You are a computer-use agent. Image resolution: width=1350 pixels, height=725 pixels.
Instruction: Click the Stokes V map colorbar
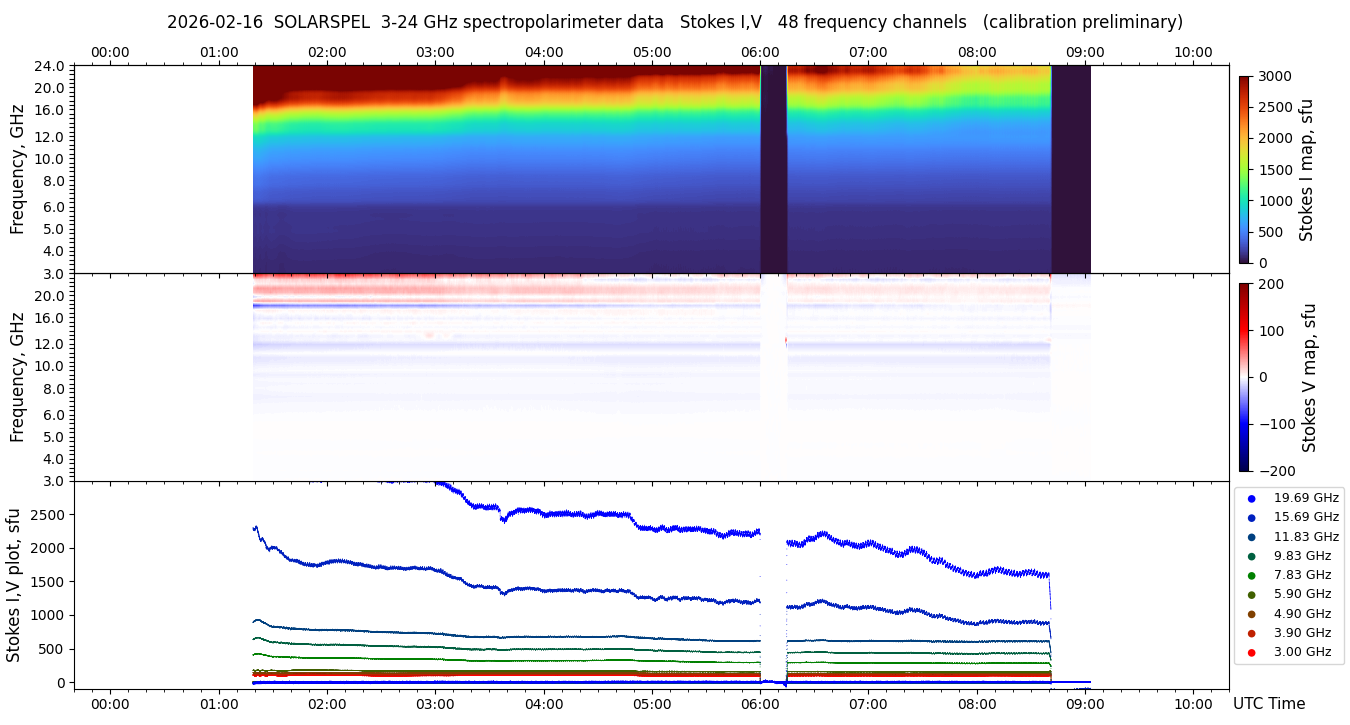pos(1244,377)
